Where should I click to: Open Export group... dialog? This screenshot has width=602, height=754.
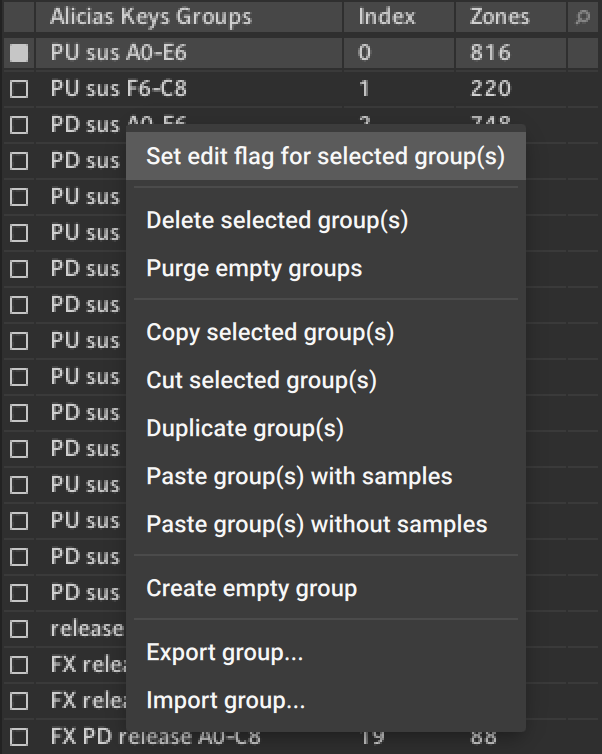click(224, 653)
